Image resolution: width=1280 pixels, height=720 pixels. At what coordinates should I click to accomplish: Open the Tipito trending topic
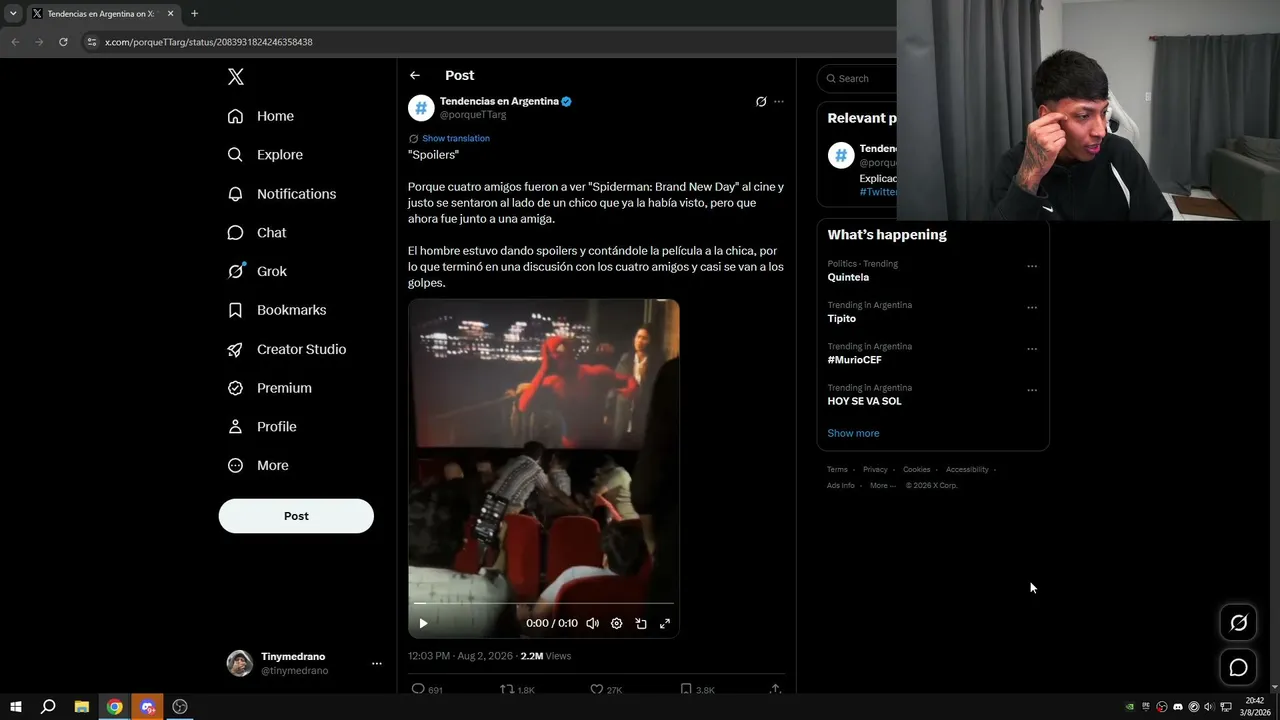coord(842,318)
